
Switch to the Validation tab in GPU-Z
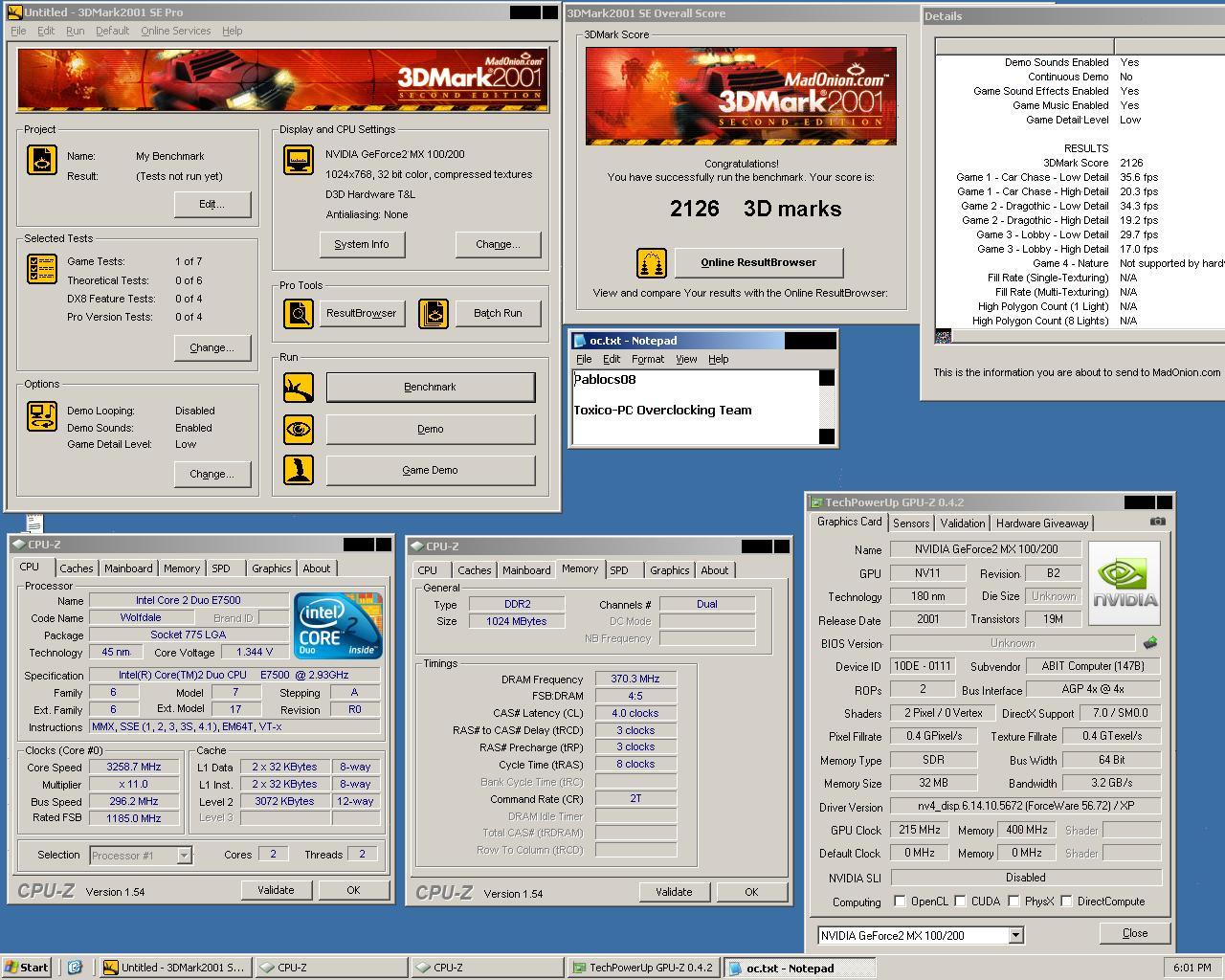pos(963,523)
